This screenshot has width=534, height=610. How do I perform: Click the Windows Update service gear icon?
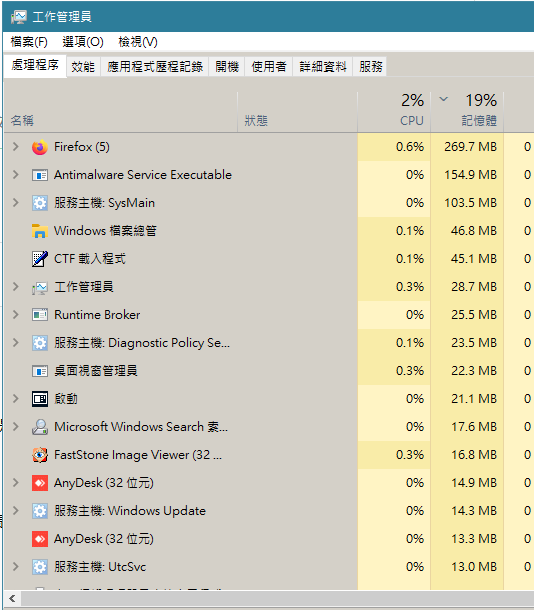tap(40, 511)
